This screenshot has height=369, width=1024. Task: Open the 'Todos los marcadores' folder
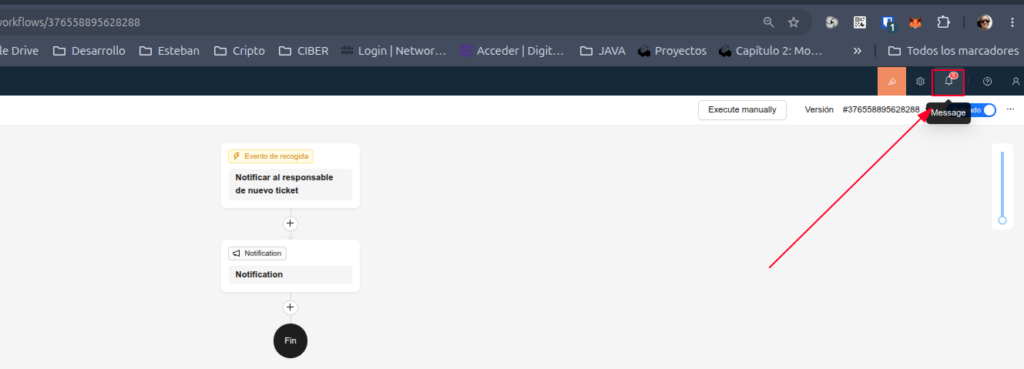tap(953, 51)
